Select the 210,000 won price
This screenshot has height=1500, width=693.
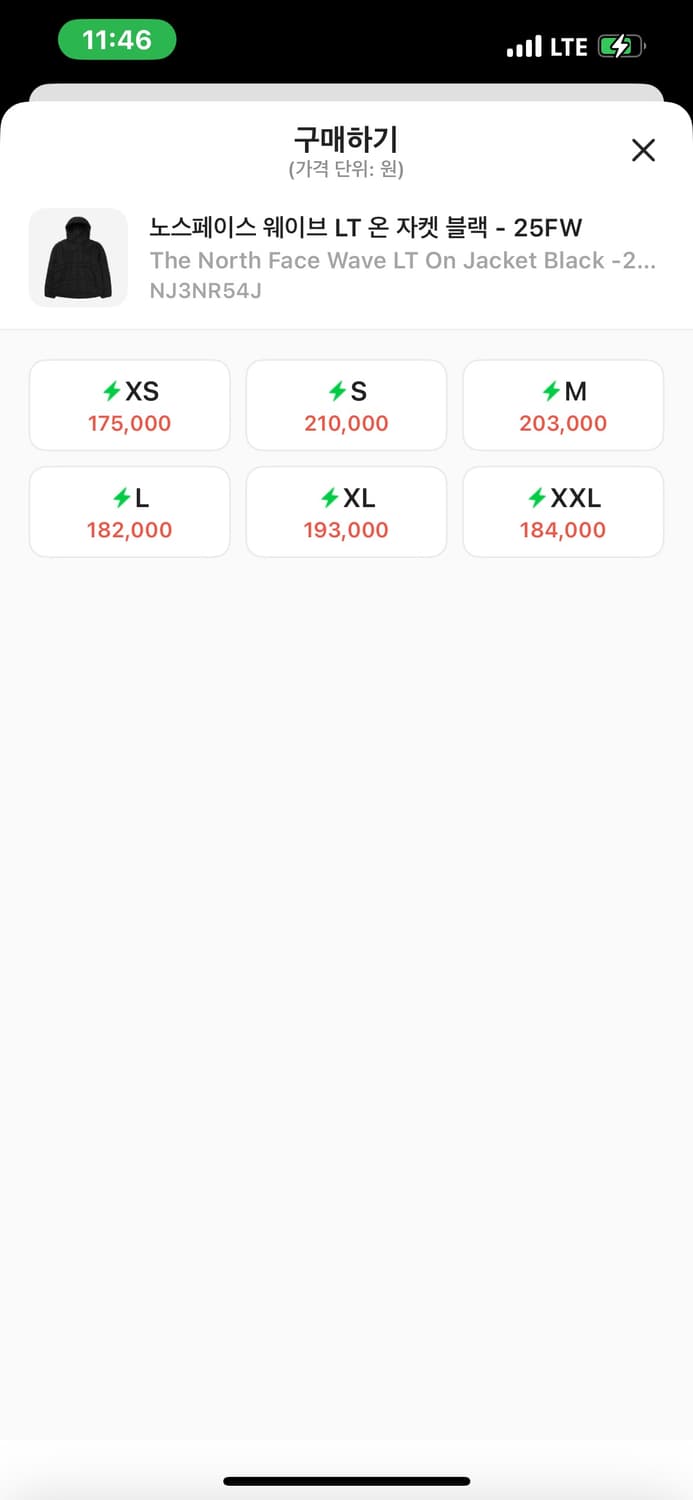click(346, 423)
